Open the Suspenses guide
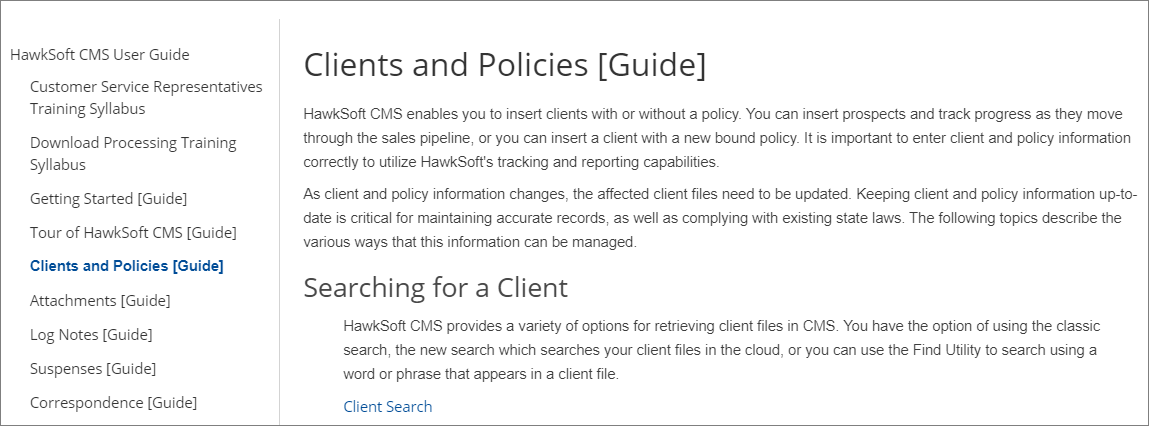The width and height of the screenshot is (1149, 426). pyautogui.click(x=93, y=368)
